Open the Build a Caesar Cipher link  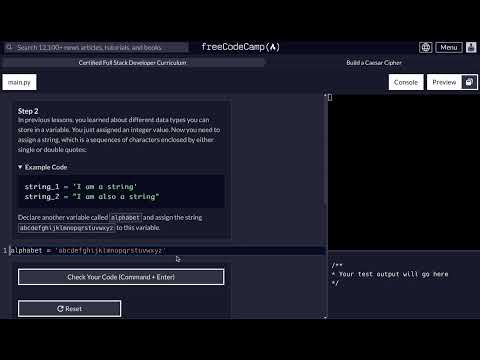coord(374,62)
